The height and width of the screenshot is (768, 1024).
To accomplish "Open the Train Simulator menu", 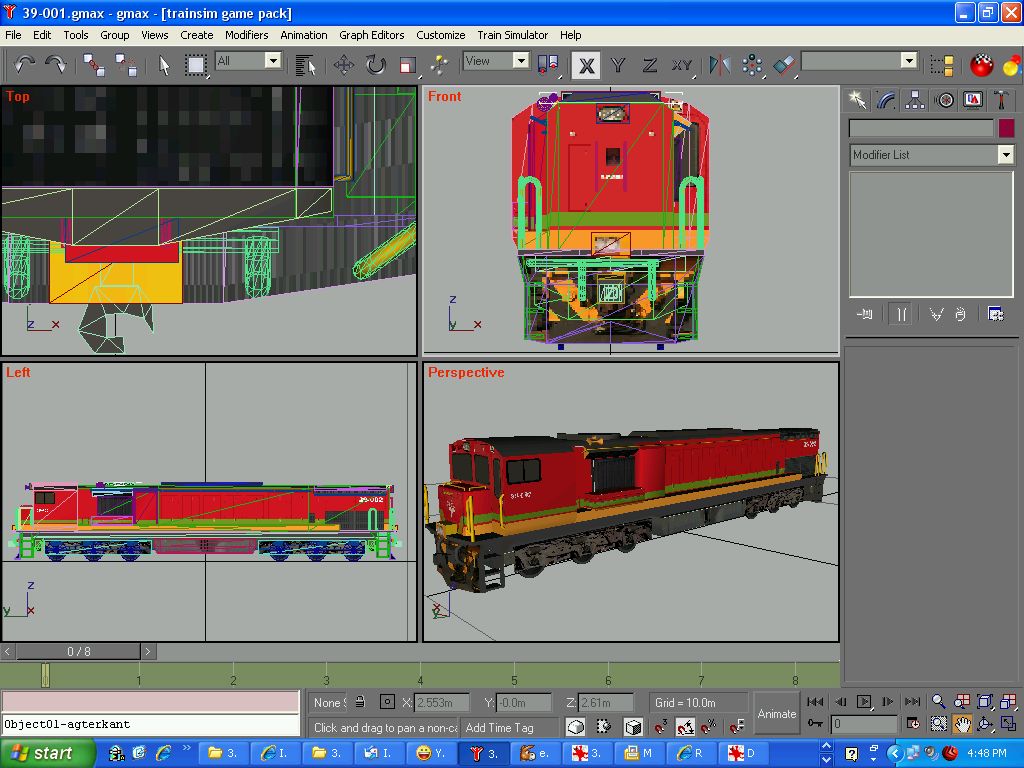I will 512,35.
